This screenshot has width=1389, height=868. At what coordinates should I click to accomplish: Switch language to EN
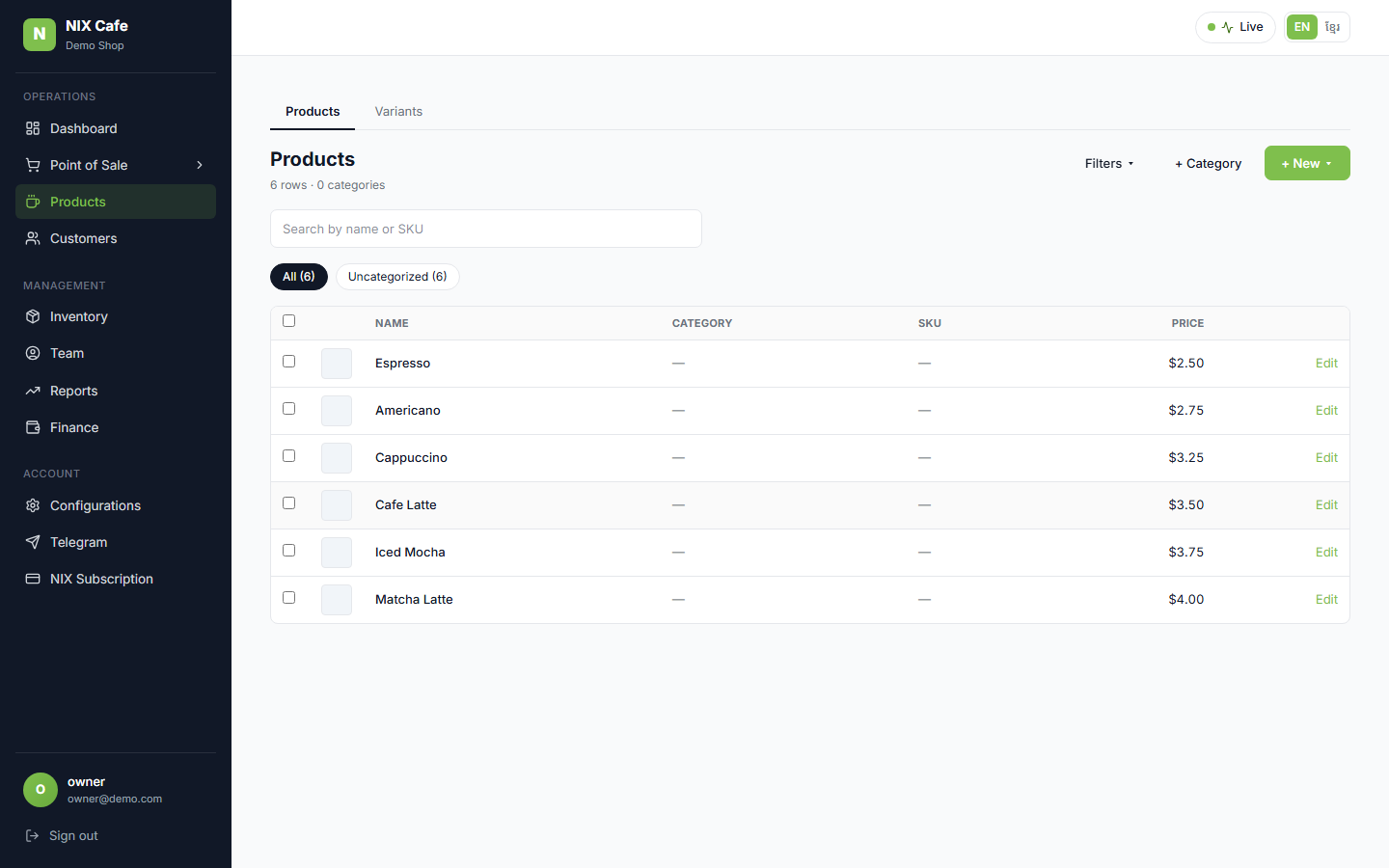pos(1302,27)
